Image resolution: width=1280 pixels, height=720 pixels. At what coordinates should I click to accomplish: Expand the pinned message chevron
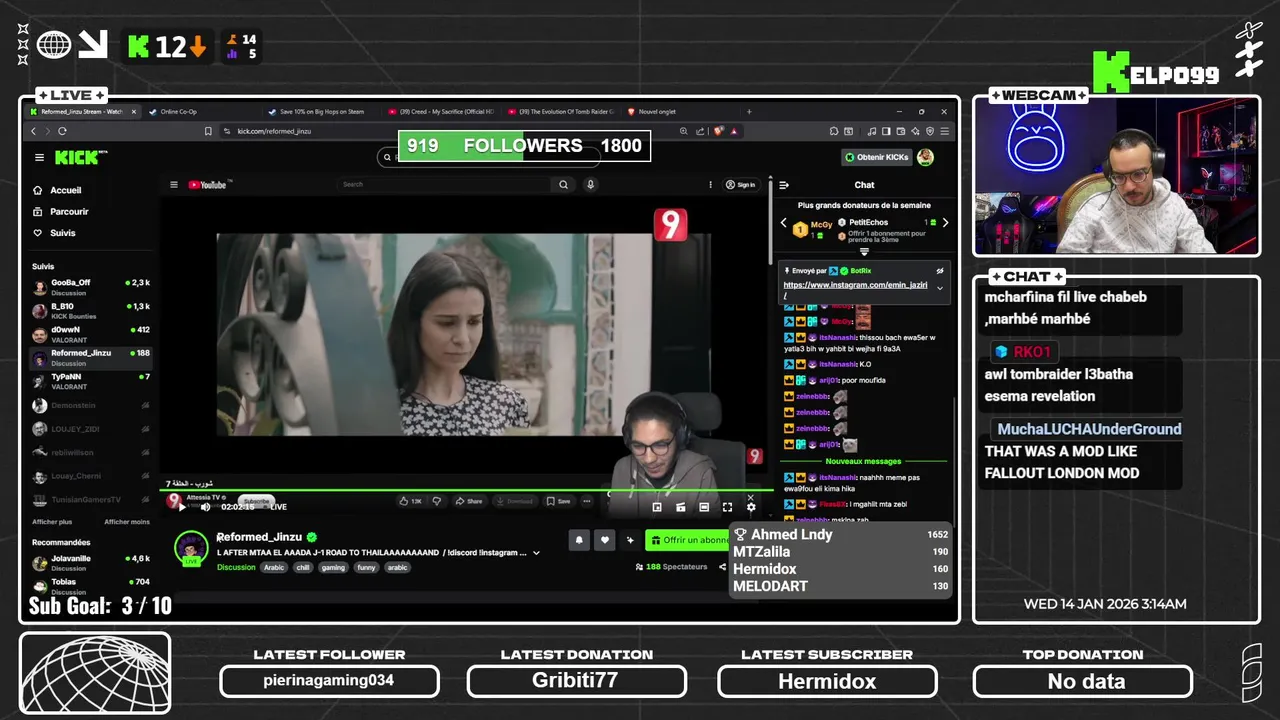[939, 288]
